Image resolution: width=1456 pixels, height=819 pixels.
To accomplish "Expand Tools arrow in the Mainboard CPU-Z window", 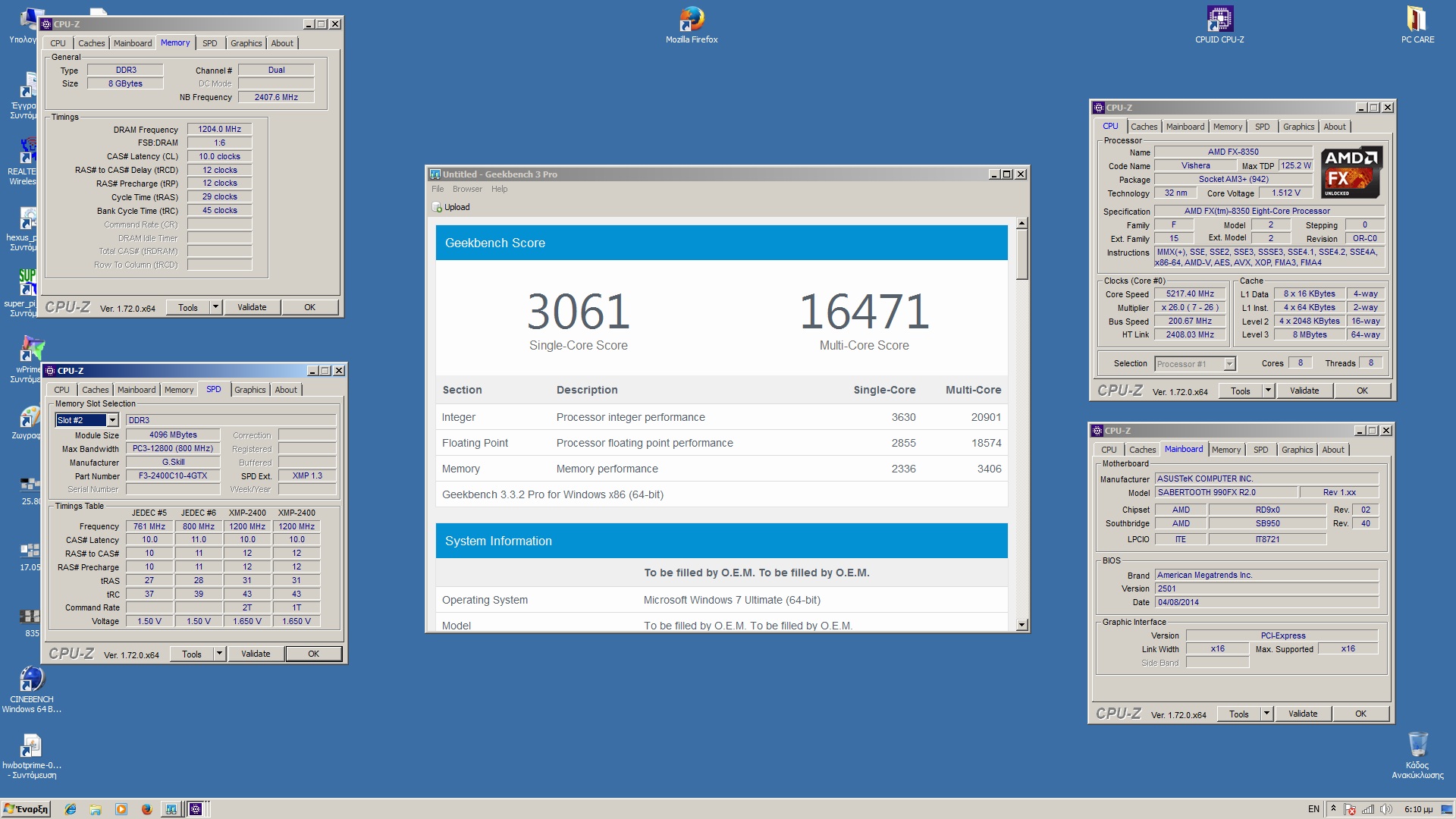I will pos(1266,714).
